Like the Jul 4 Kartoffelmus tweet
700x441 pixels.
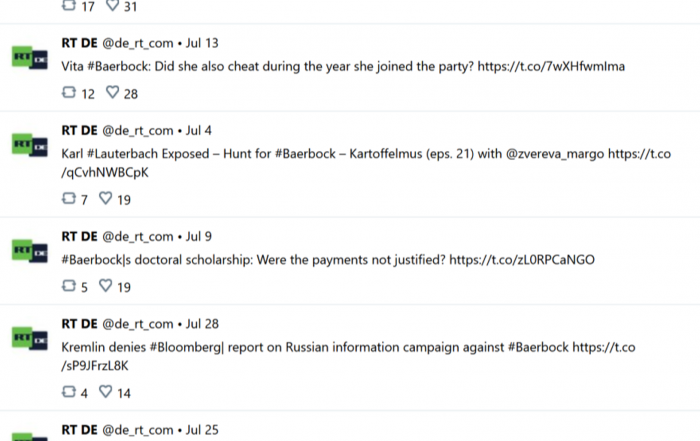point(105,198)
